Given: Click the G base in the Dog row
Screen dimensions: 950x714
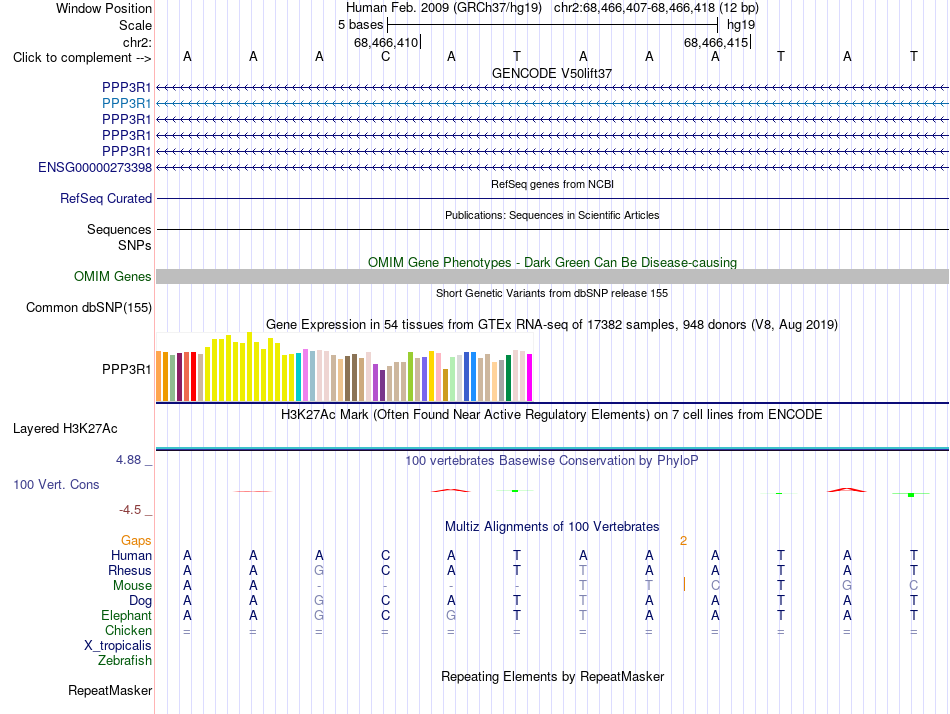Looking at the screenshot, I should (319, 600).
